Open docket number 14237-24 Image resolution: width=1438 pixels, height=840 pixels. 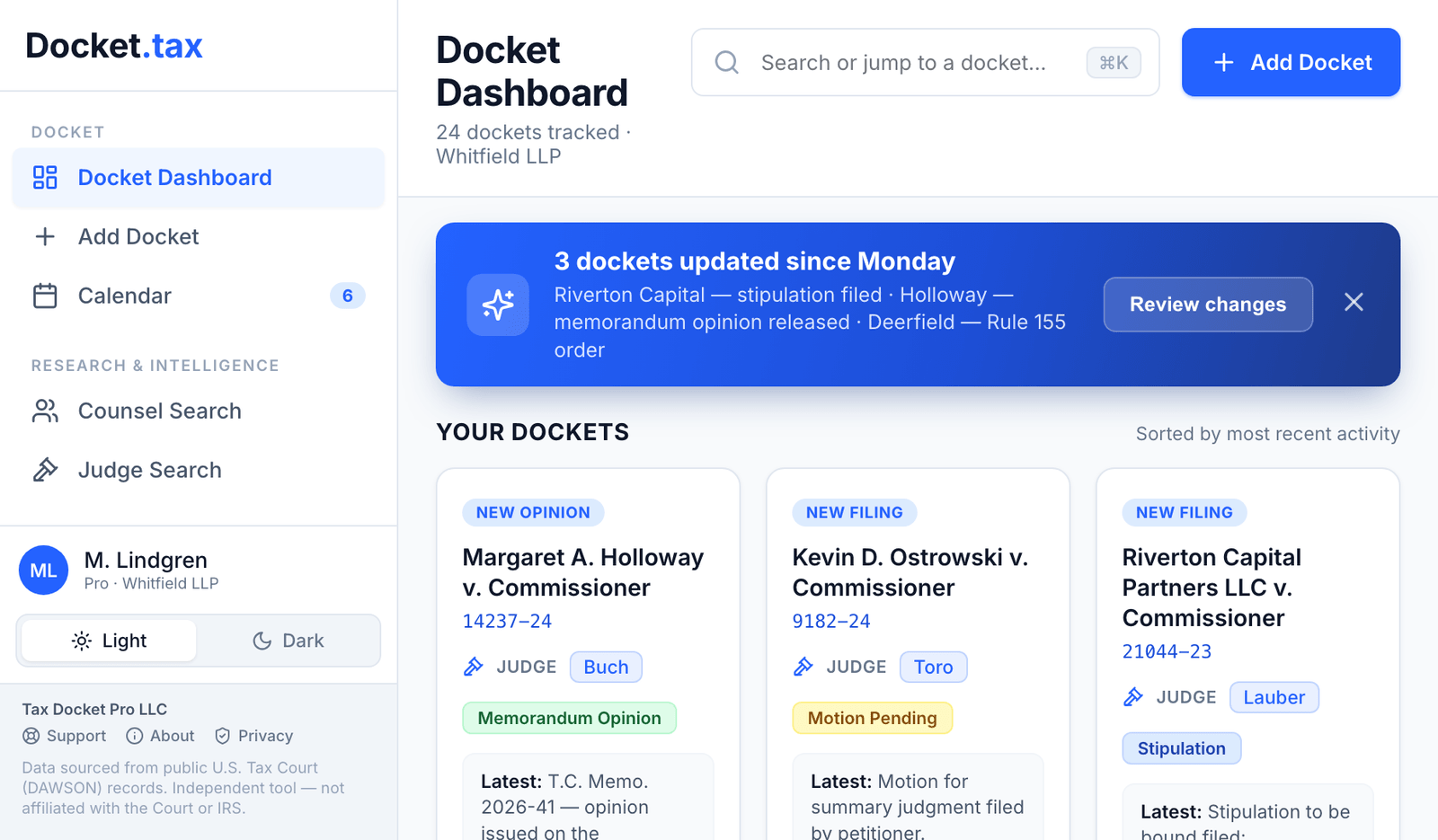tap(507, 622)
